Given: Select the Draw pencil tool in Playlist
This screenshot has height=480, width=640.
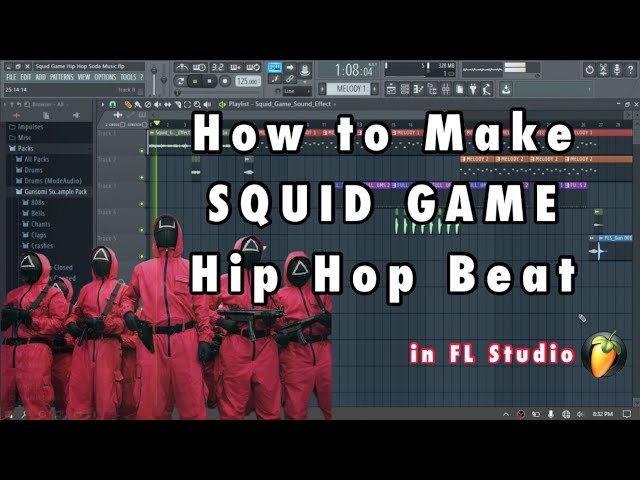Looking at the screenshot, I should pos(128,105).
